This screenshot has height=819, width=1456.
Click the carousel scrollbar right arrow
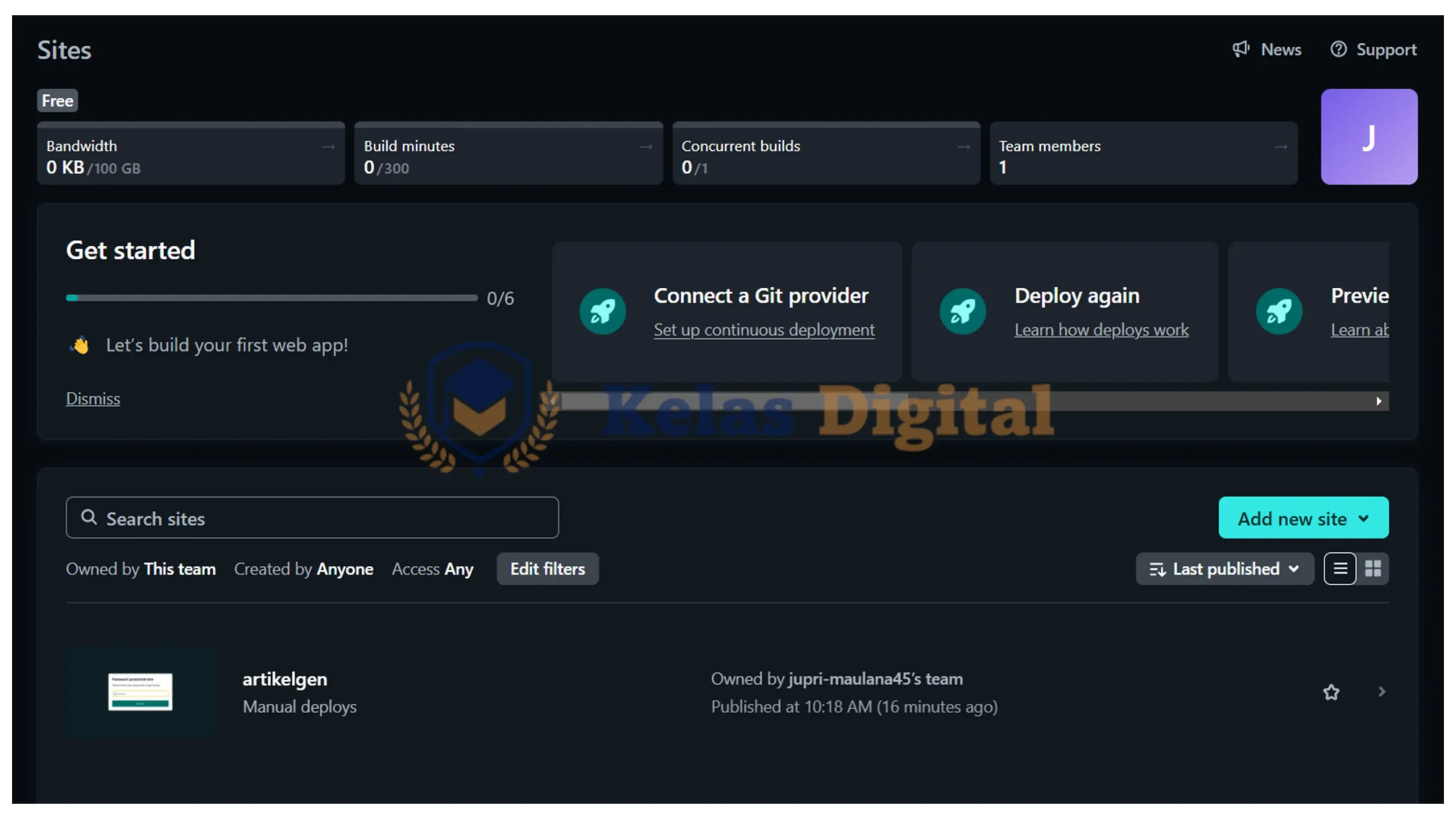click(1379, 402)
